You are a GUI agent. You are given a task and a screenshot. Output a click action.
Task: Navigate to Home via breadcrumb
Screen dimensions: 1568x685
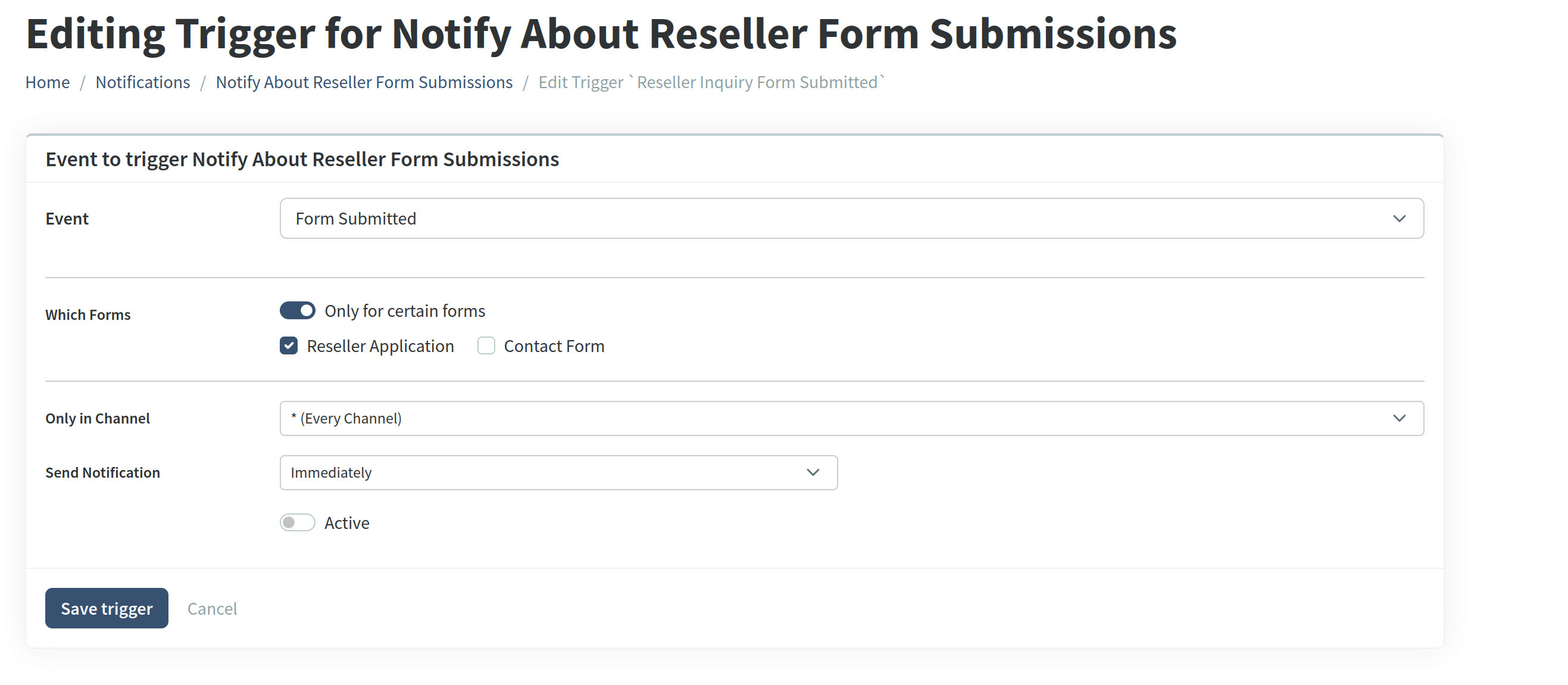point(47,82)
